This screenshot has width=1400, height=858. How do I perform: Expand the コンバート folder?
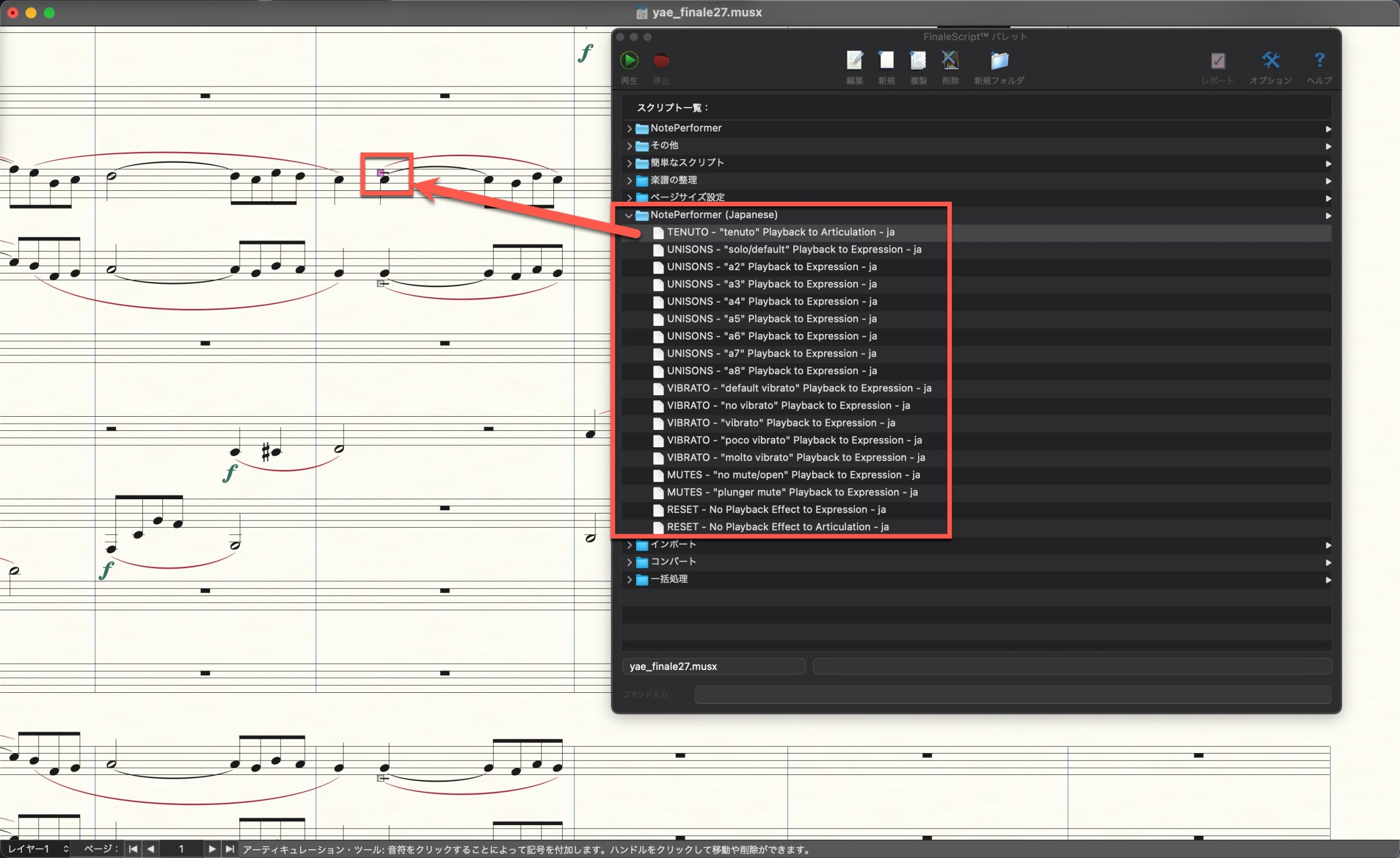click(x=629, y=562)
